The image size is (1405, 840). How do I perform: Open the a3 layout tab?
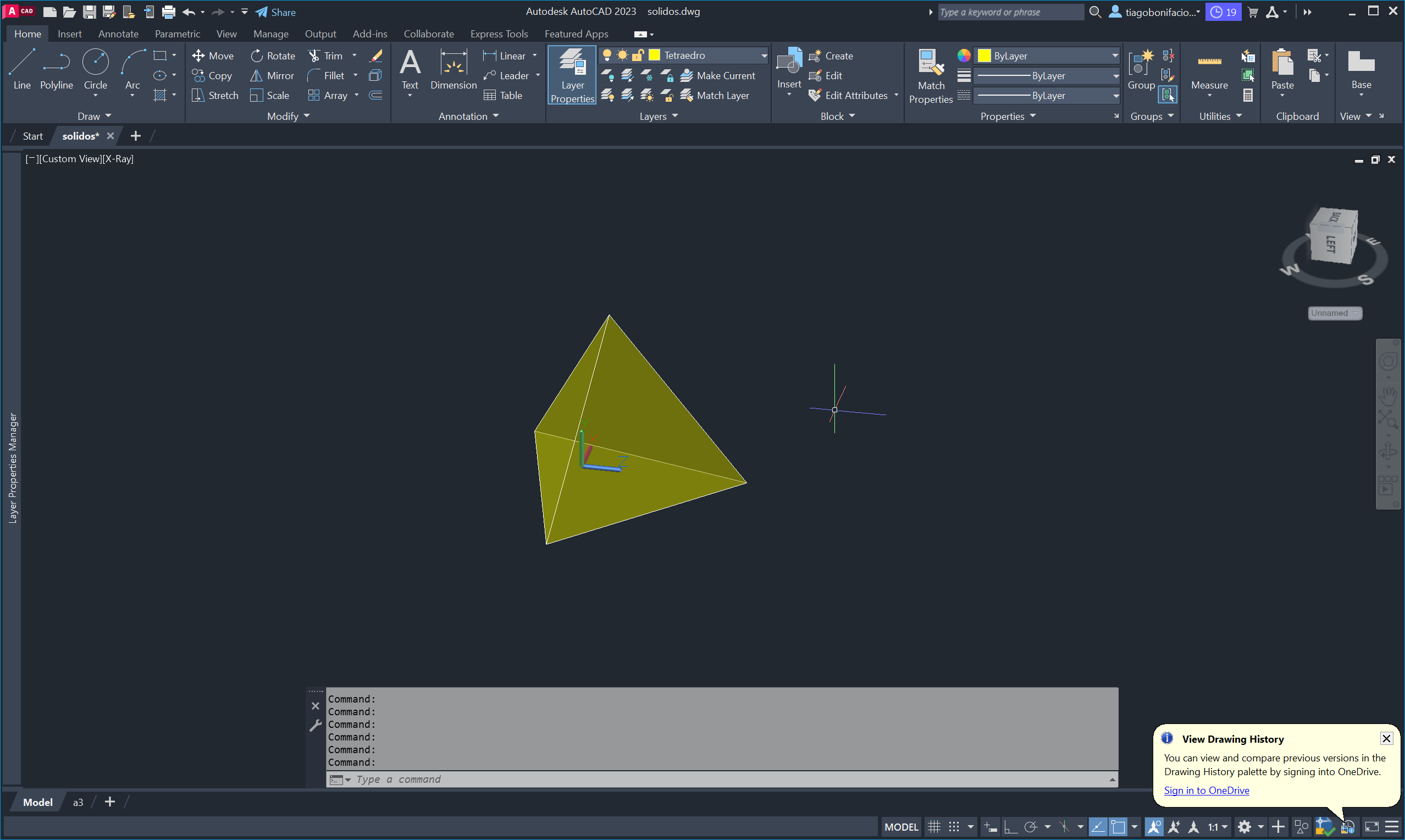tap(78, 802)
